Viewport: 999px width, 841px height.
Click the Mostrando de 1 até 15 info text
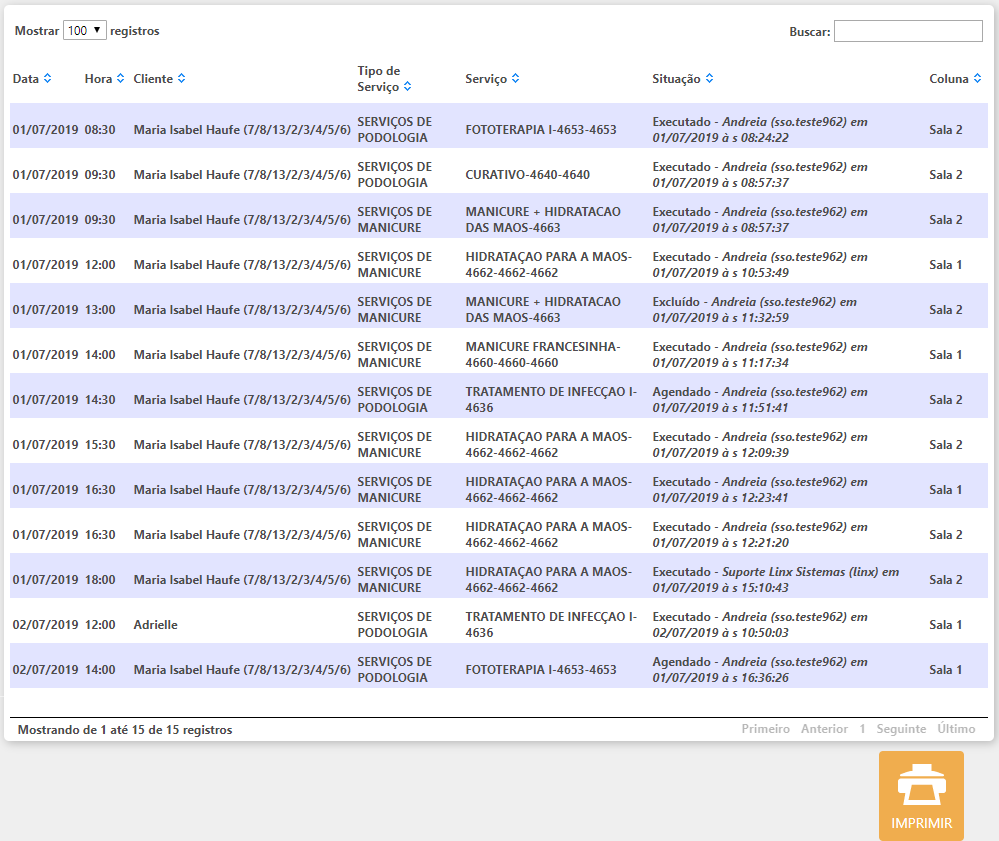(125, 730)
